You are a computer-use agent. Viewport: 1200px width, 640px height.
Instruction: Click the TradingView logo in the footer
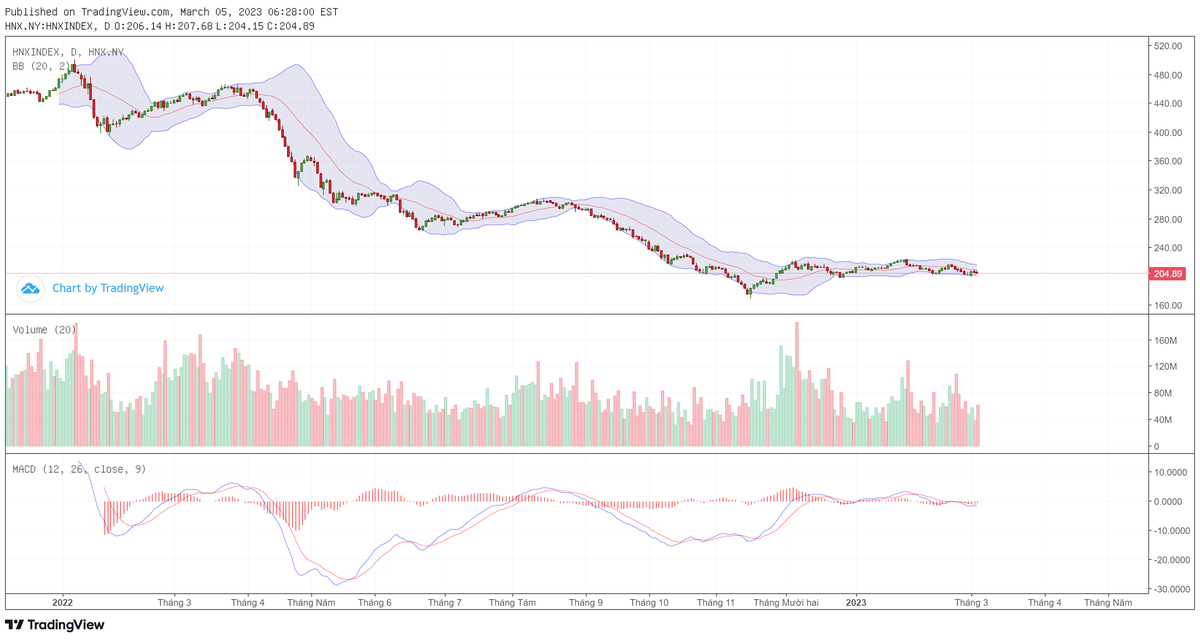point(55,625)
